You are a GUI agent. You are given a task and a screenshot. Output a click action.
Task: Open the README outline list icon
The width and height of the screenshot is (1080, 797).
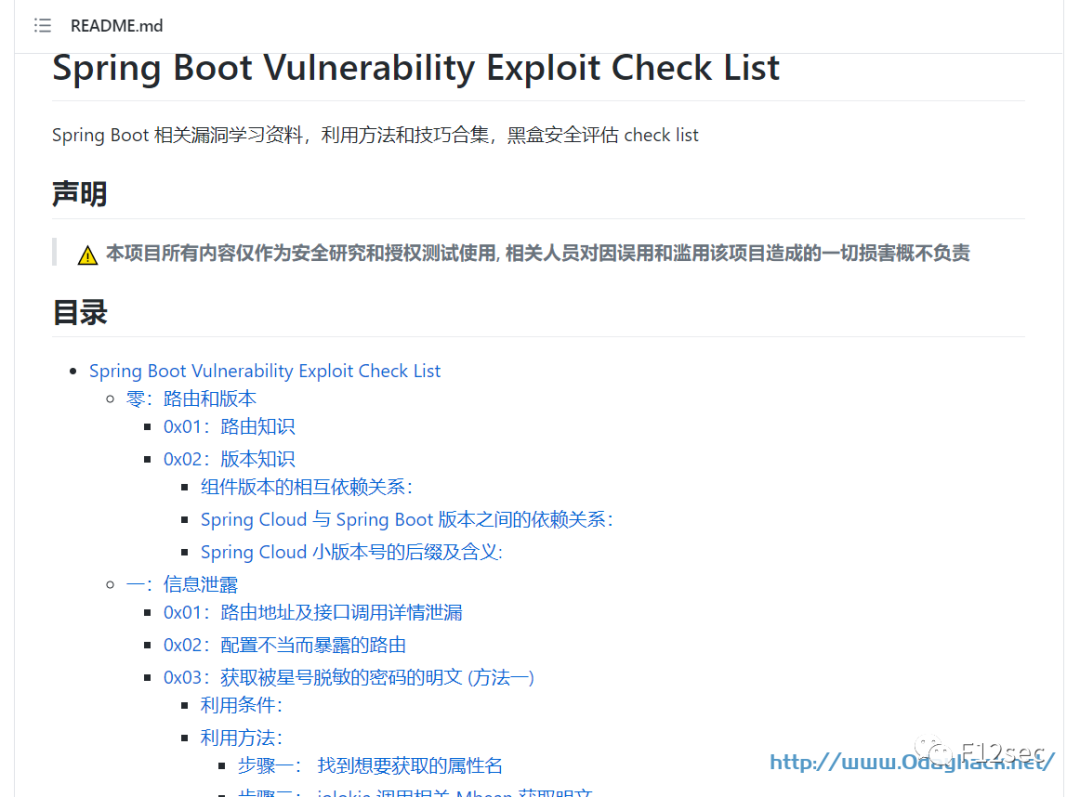tap(43, 25)
